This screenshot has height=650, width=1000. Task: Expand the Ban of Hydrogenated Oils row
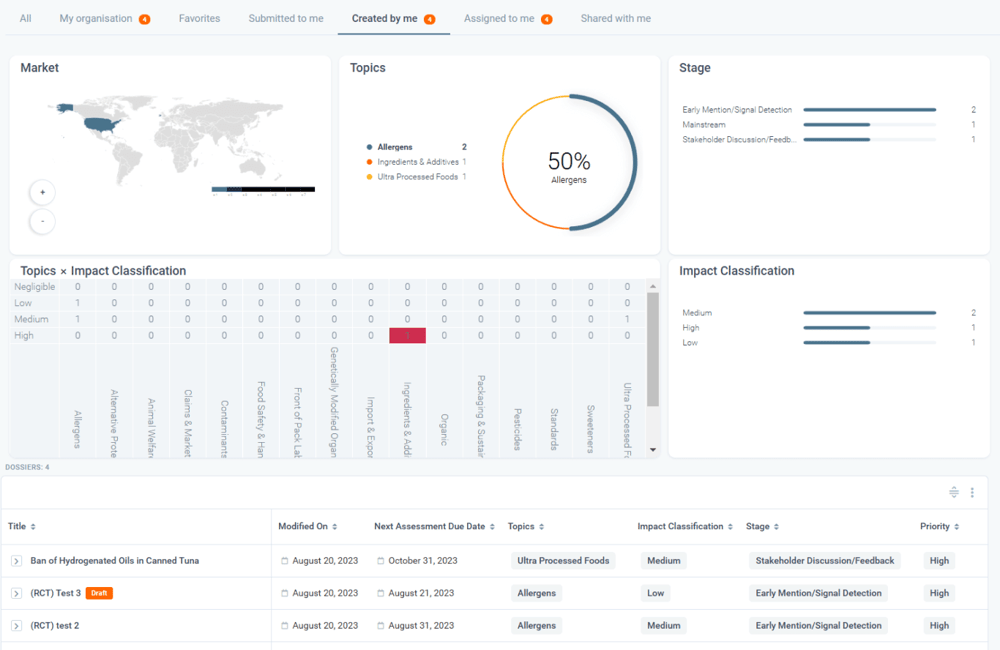point(16,561)
